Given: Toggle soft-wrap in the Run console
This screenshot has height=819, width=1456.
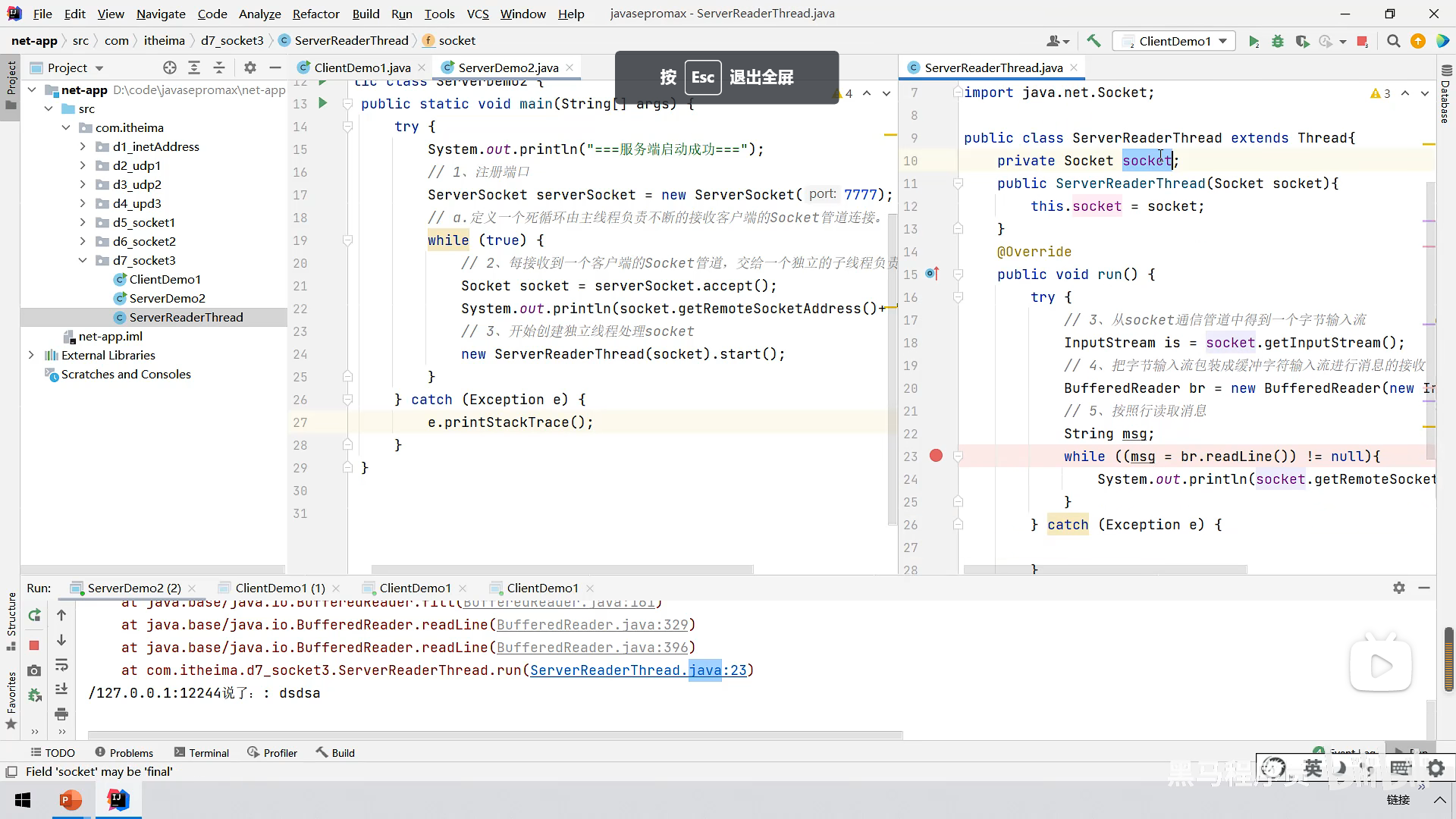Looking at the screenshot, I should tap(61, 665).
